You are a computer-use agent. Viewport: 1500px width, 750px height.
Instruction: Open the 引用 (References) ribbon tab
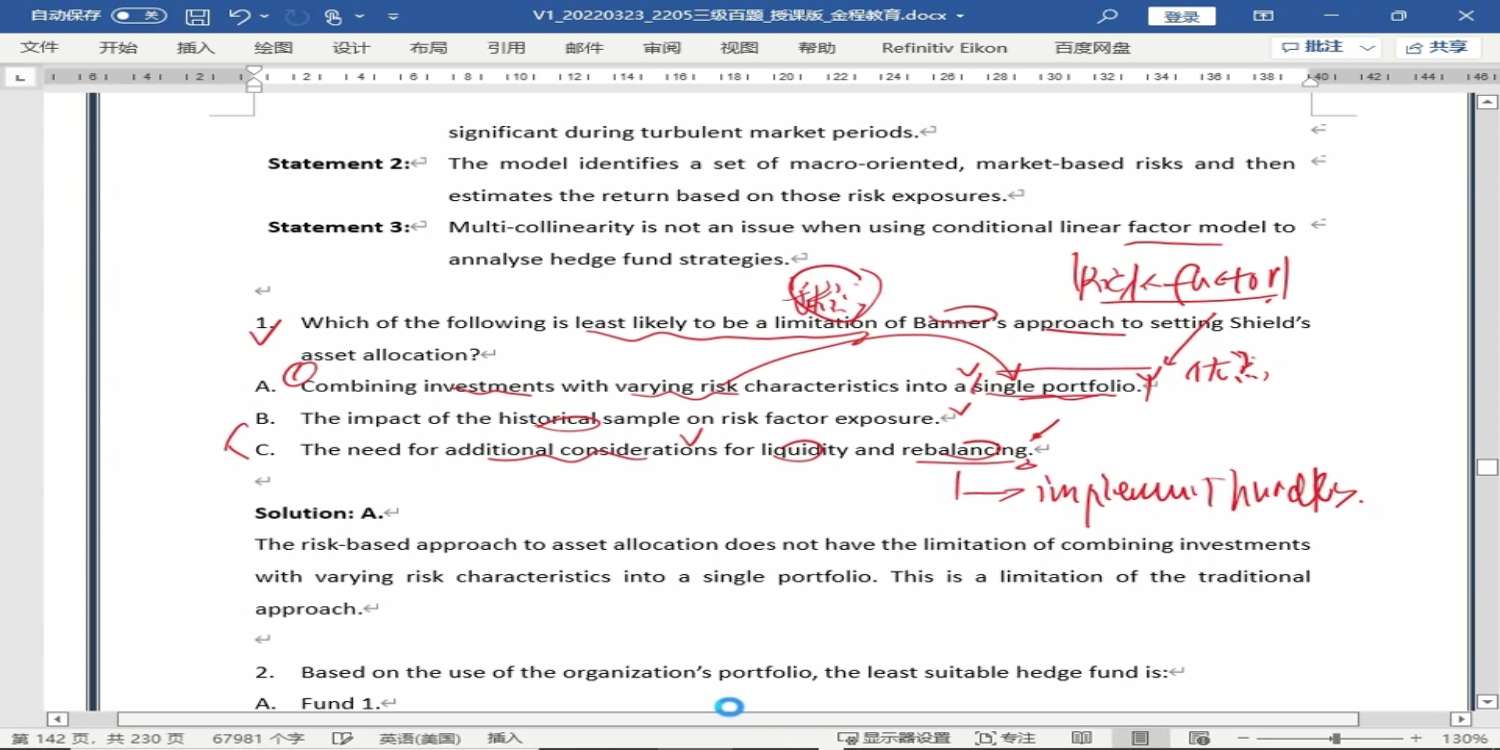(x=506, y=48)
